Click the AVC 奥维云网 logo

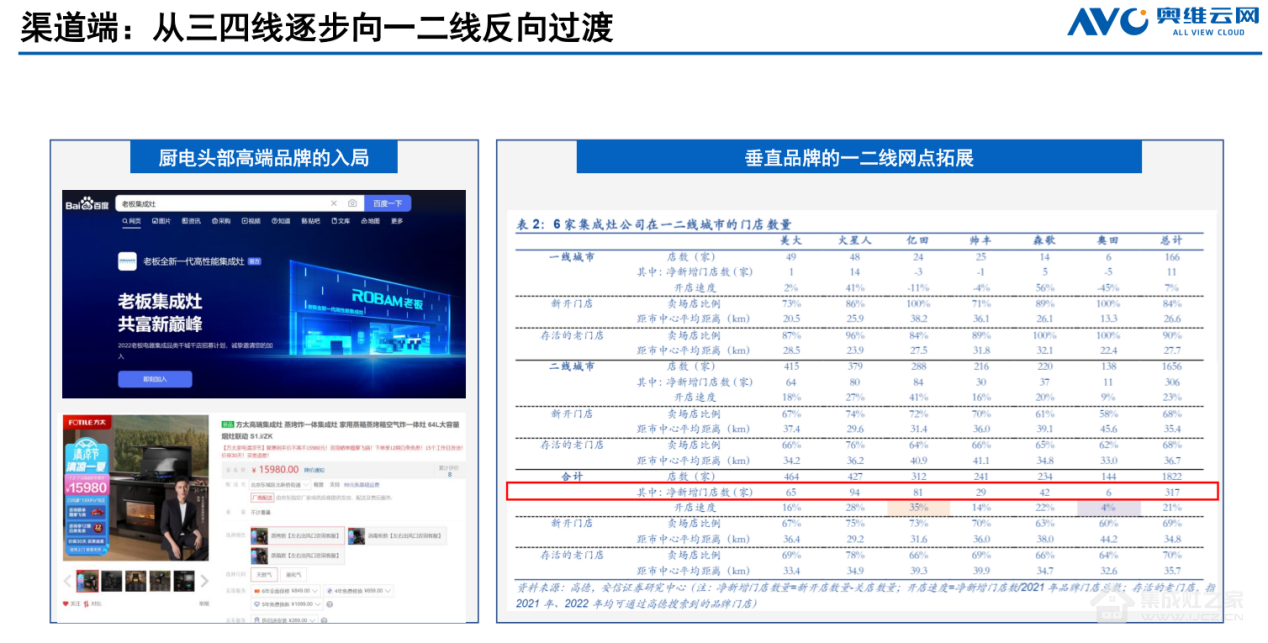click(1162, 22)
